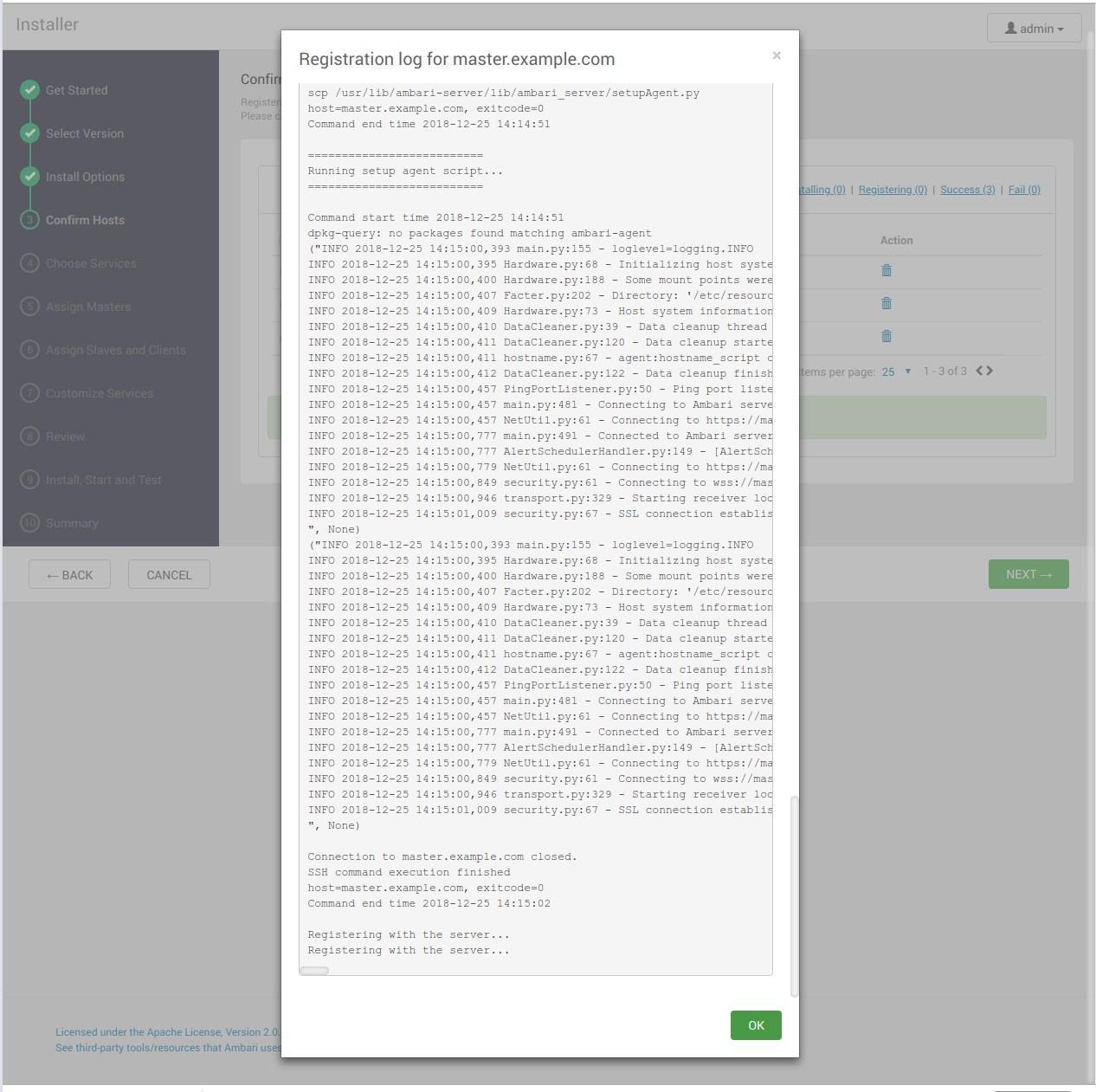Viewport: 1096px width, 1092px height.
Task: Click the Action column header
Action: (x=897, y=241)
